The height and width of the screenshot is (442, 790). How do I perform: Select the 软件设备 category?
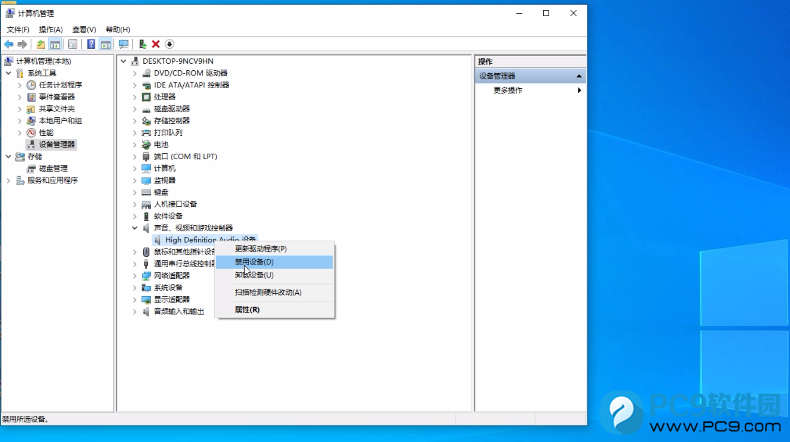[168, 216]
